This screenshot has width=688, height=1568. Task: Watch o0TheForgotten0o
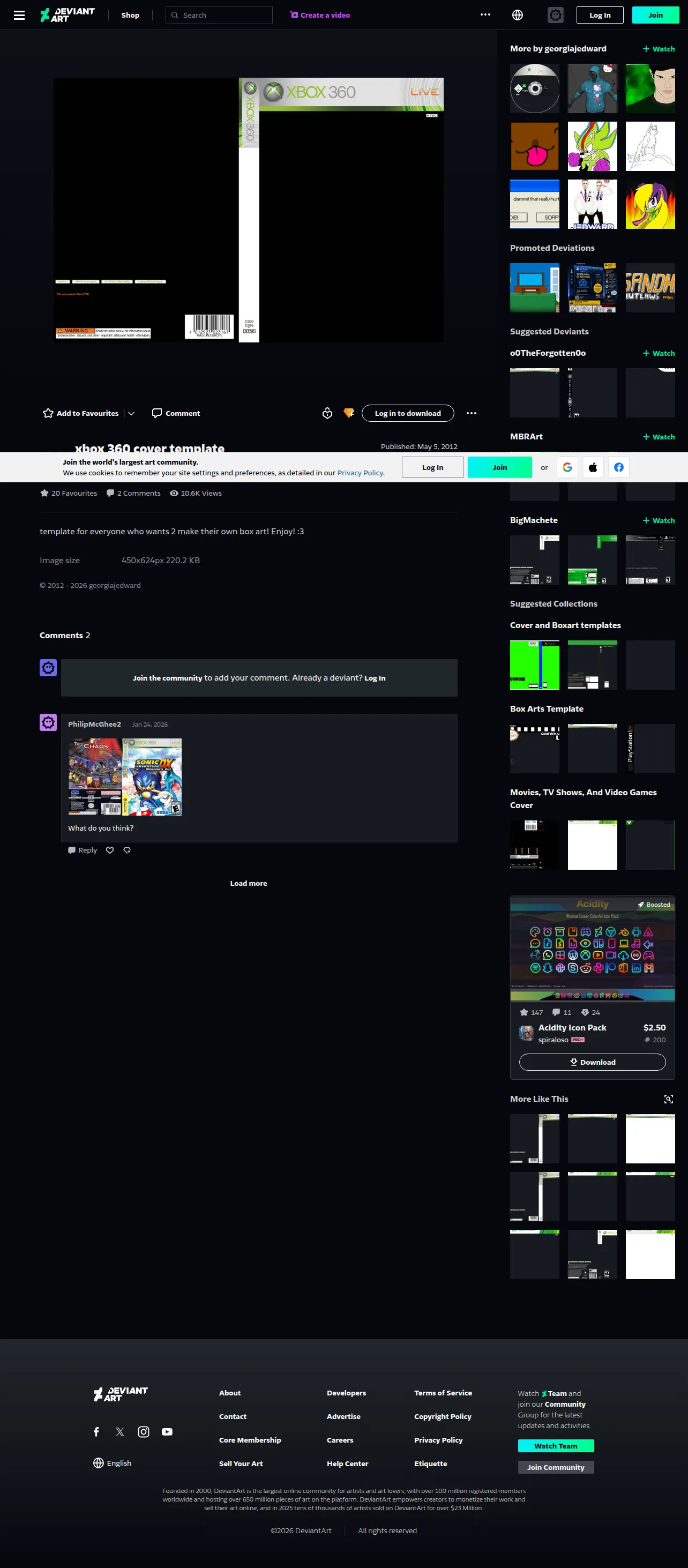[659, 353]
